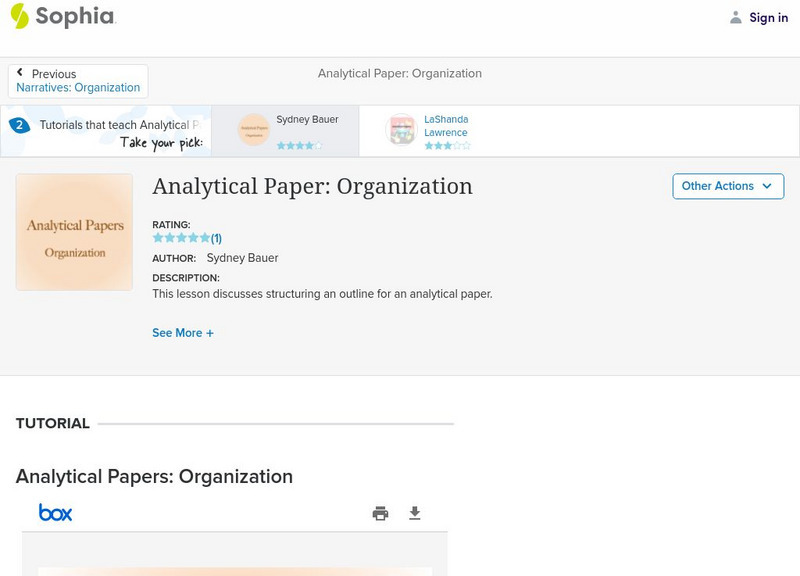
Task: Open the Sophia logo home link
Action: [63, 16]
